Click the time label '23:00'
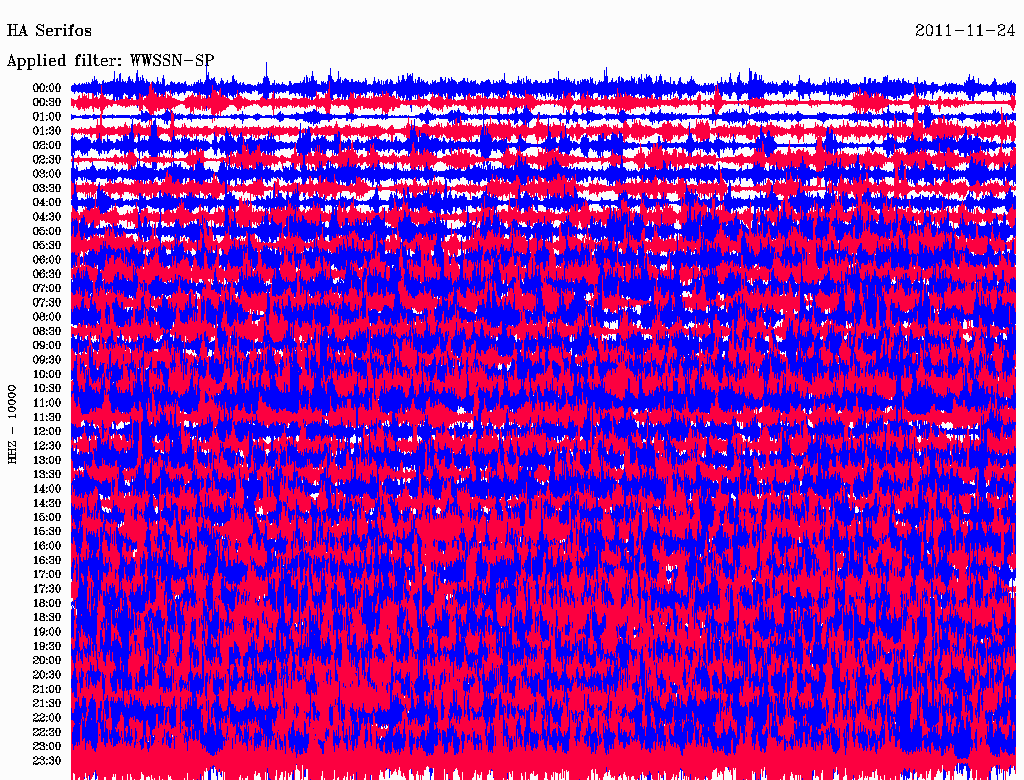 click(x=47, y=747)
